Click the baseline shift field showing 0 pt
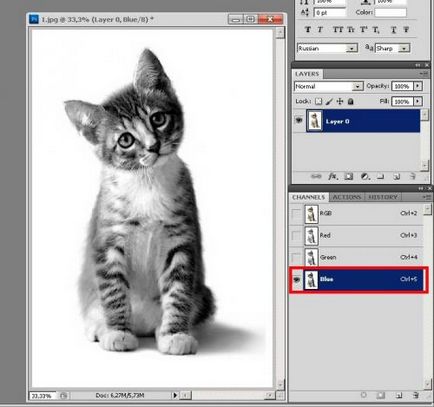 (330, 13)
